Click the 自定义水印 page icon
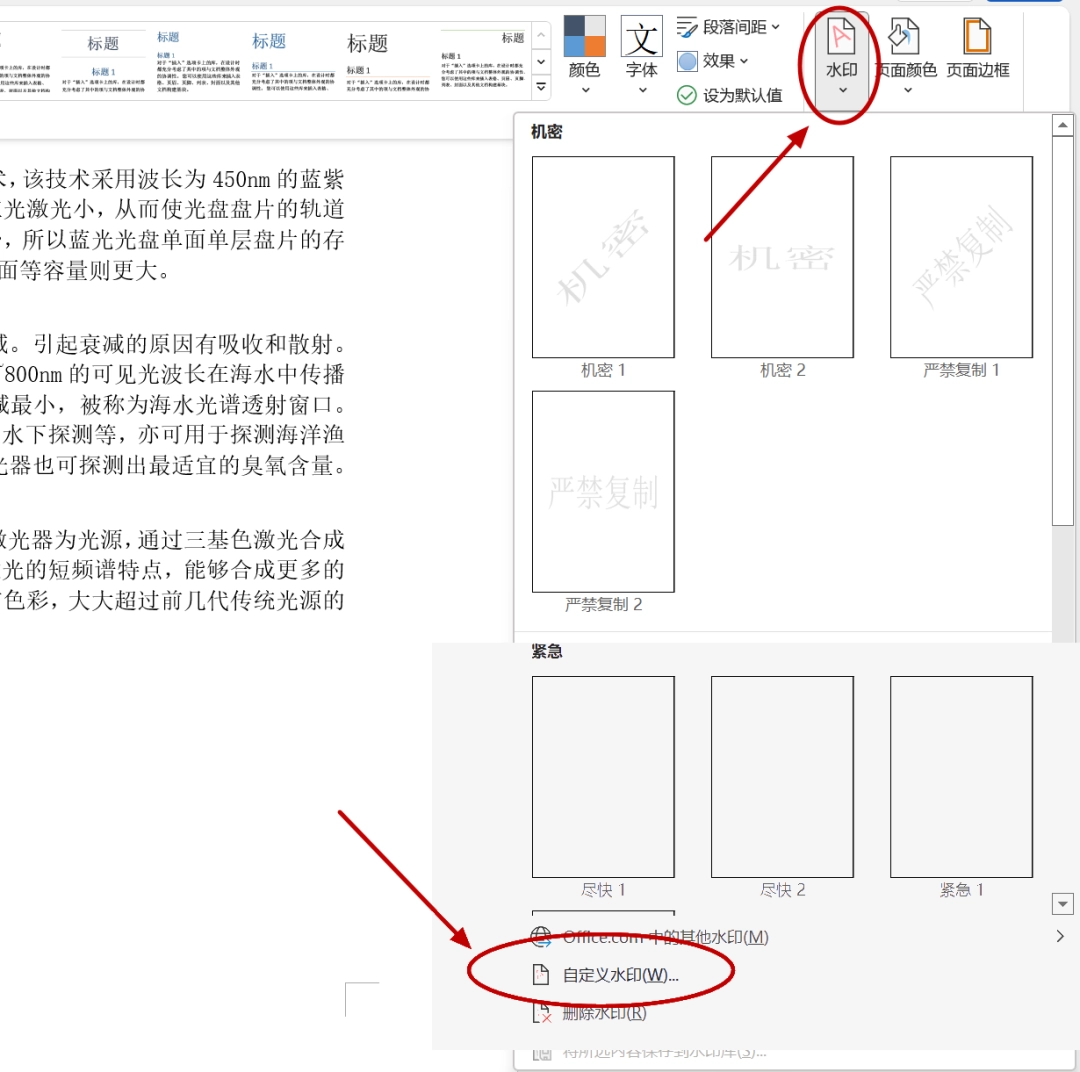This screenshot has height=1072, width=1080. [541, 975]
